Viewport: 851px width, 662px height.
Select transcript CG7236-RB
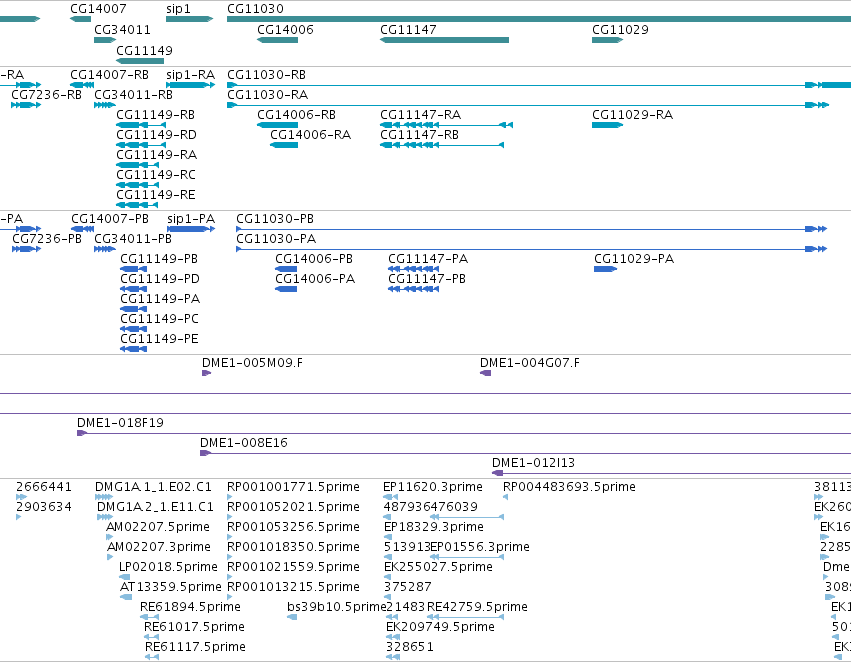coord(26,105)
